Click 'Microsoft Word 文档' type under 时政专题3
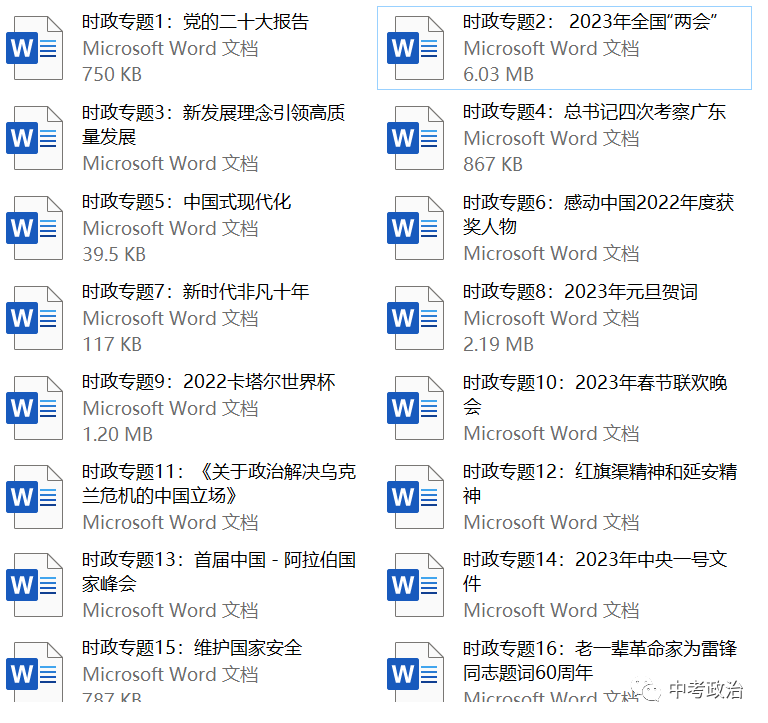 [170, 164]
